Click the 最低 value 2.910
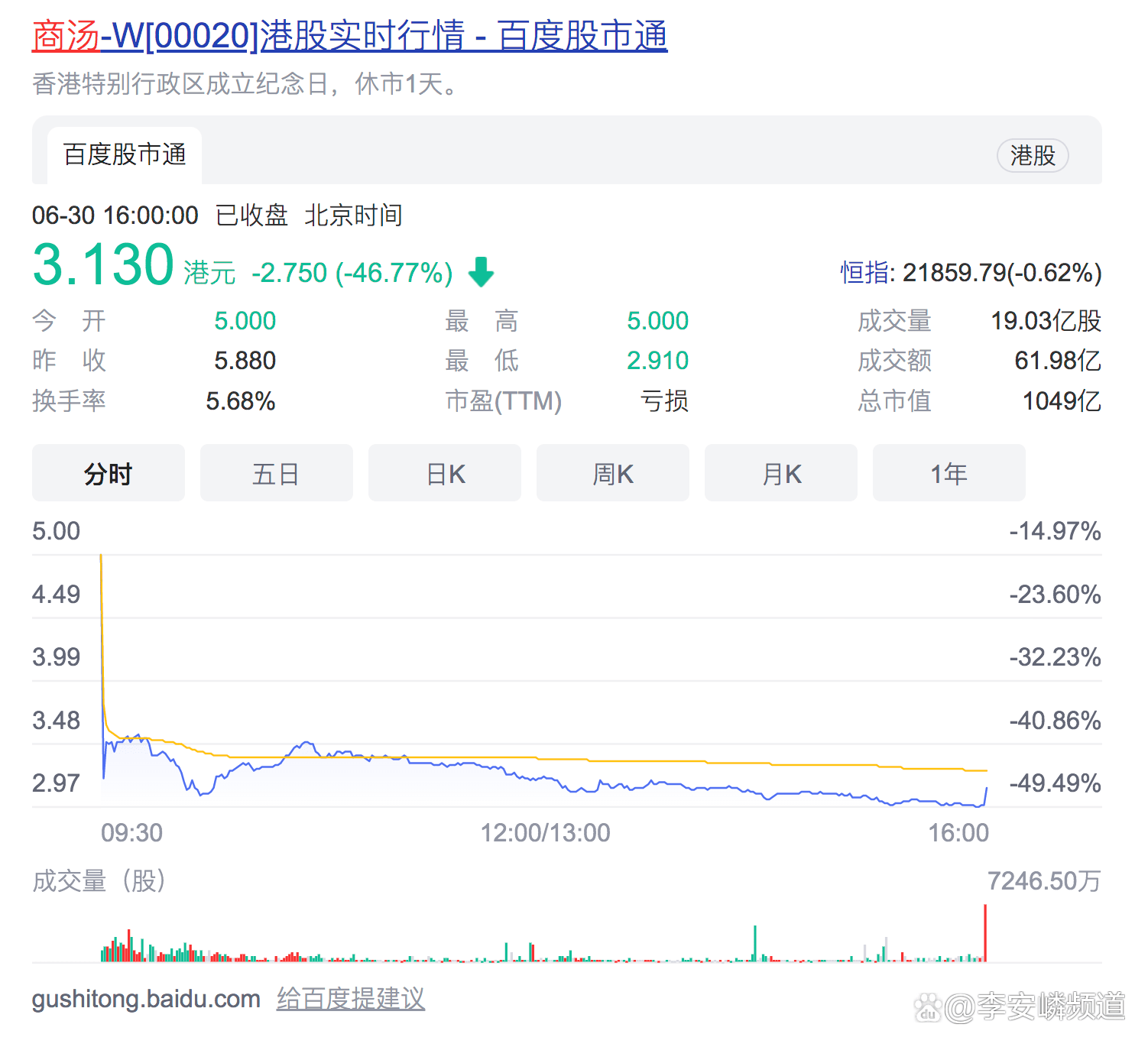 pos(657,360)
